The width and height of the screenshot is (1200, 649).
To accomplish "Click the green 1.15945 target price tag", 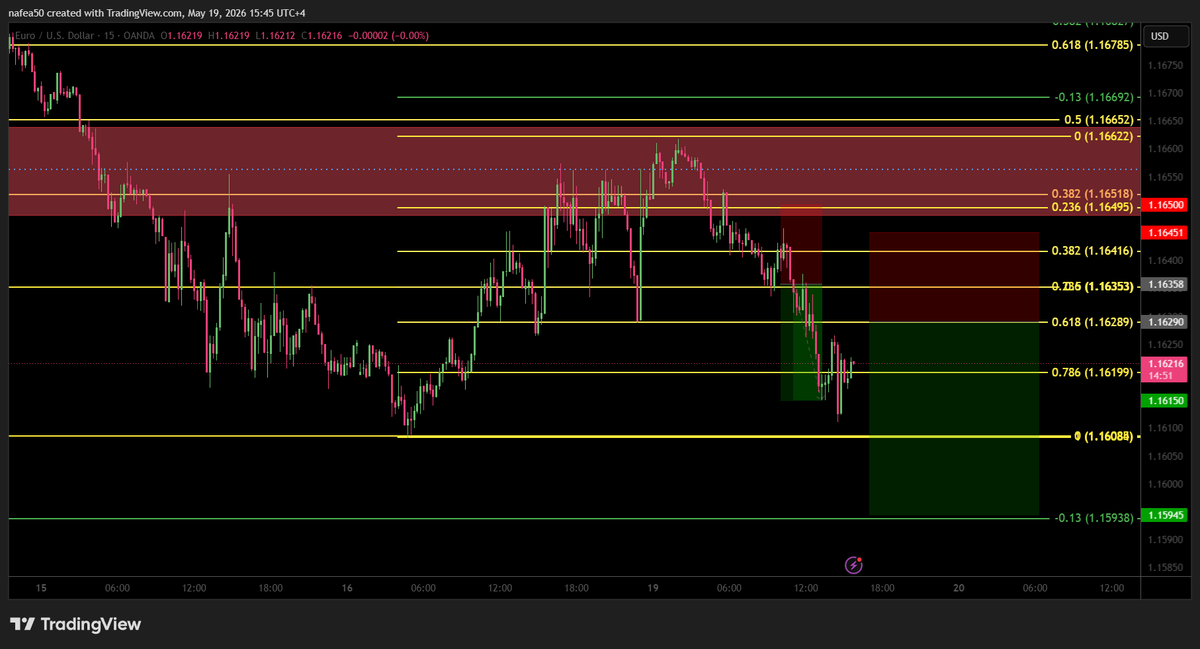I will coord(1165,515).
